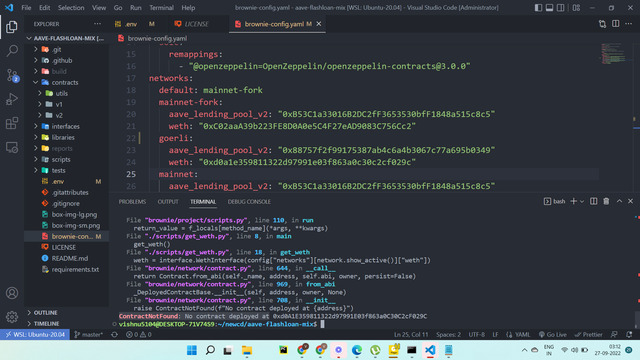This screenshot has height=360, width=640.
Task: Open editor more actions ellipsis
Action: 629,24
